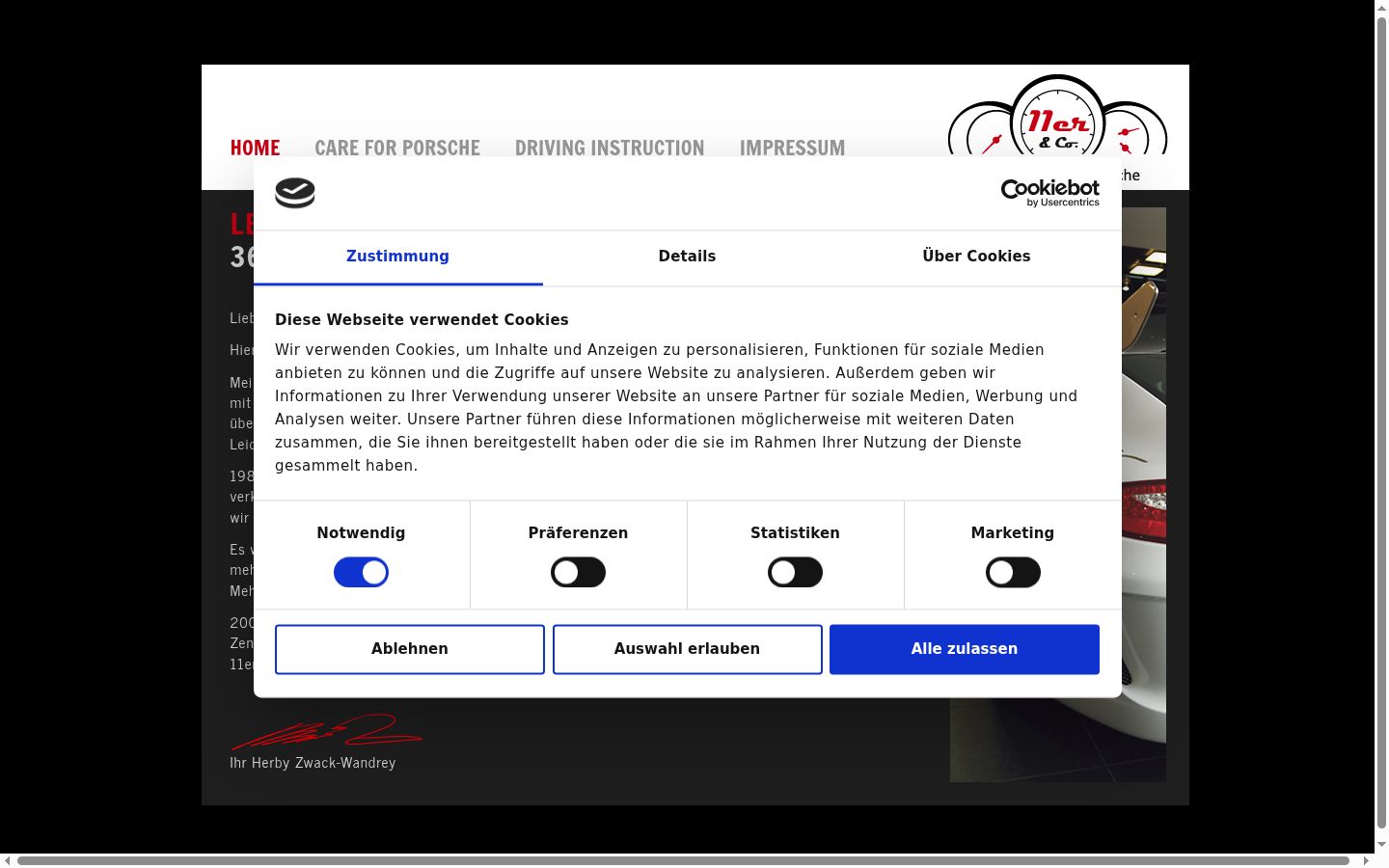Enable the Marketing cookie switch
Screen dimensions: 1389x868
click(x=1013, y=573)
